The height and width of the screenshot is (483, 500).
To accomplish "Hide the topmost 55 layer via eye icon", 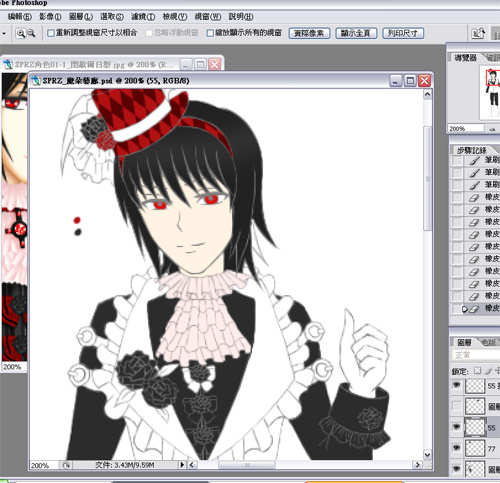I will point(456,385).
